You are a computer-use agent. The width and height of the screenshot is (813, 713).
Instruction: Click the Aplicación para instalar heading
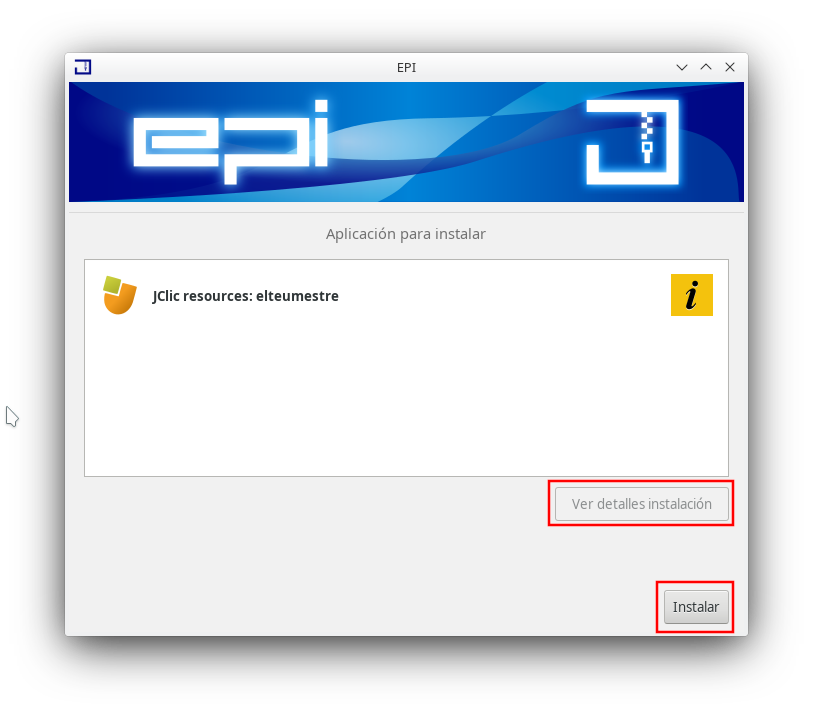406,234
